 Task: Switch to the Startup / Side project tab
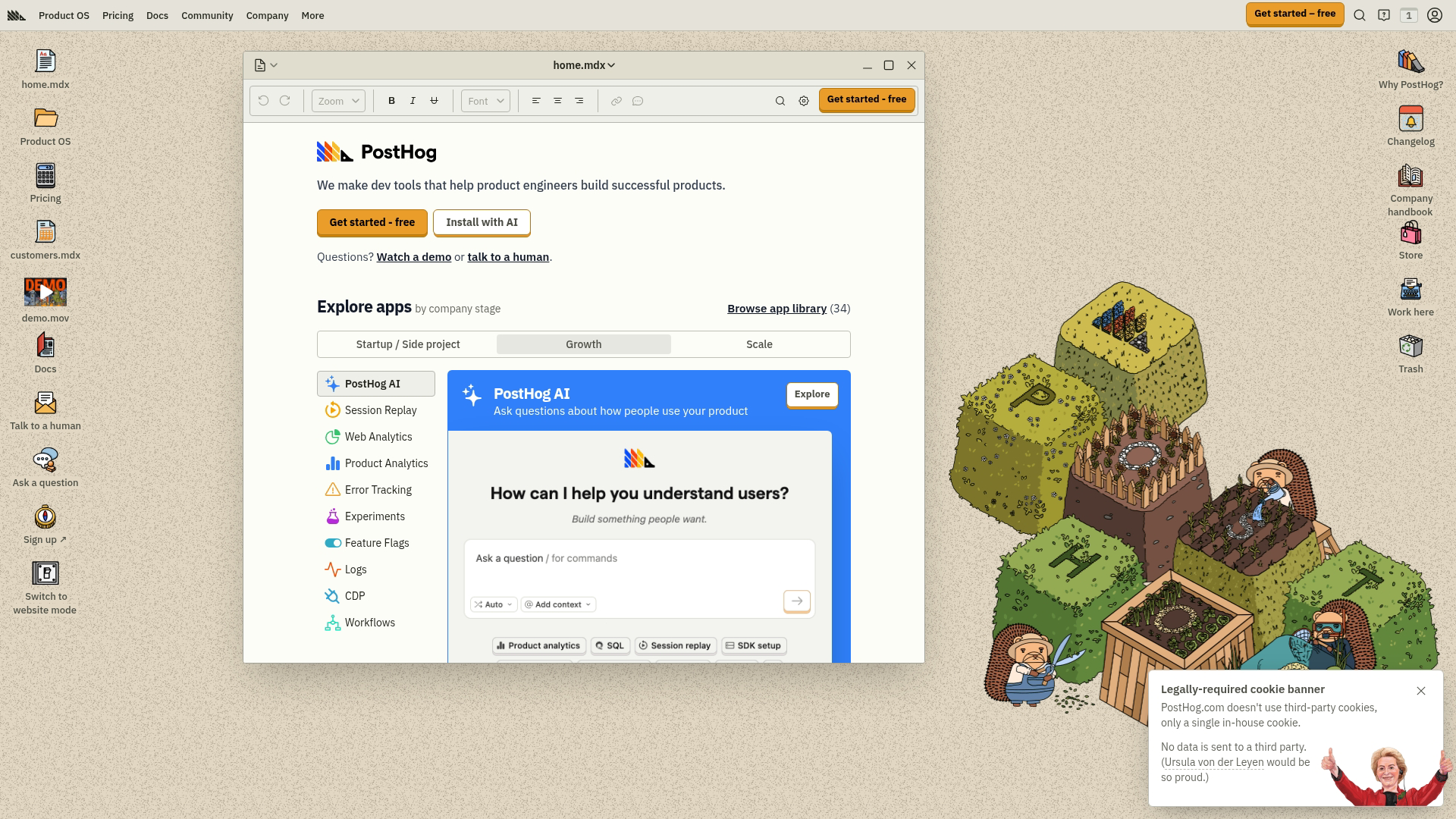[408, 344]
